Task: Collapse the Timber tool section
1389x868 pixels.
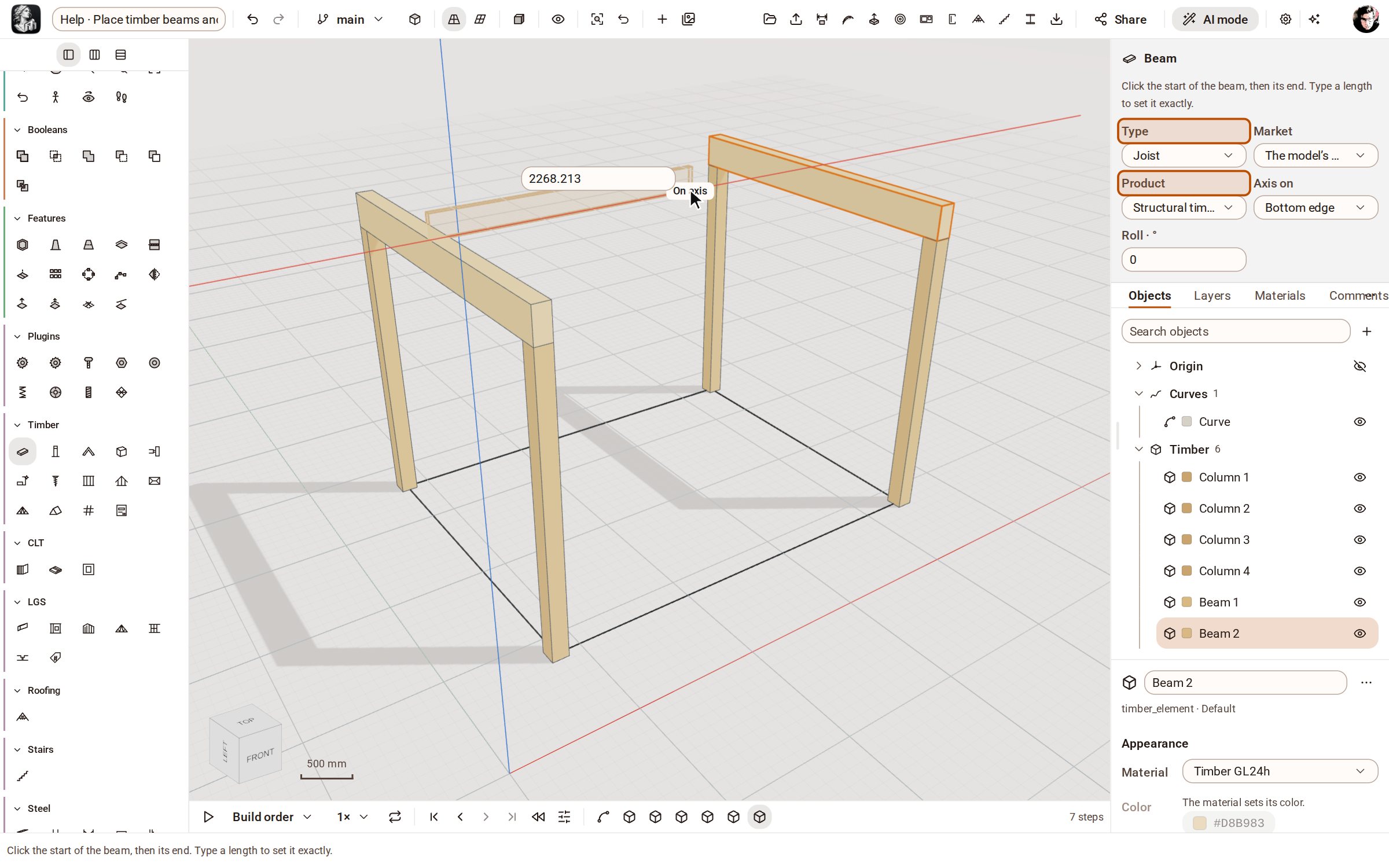Action: coord(17,425)
